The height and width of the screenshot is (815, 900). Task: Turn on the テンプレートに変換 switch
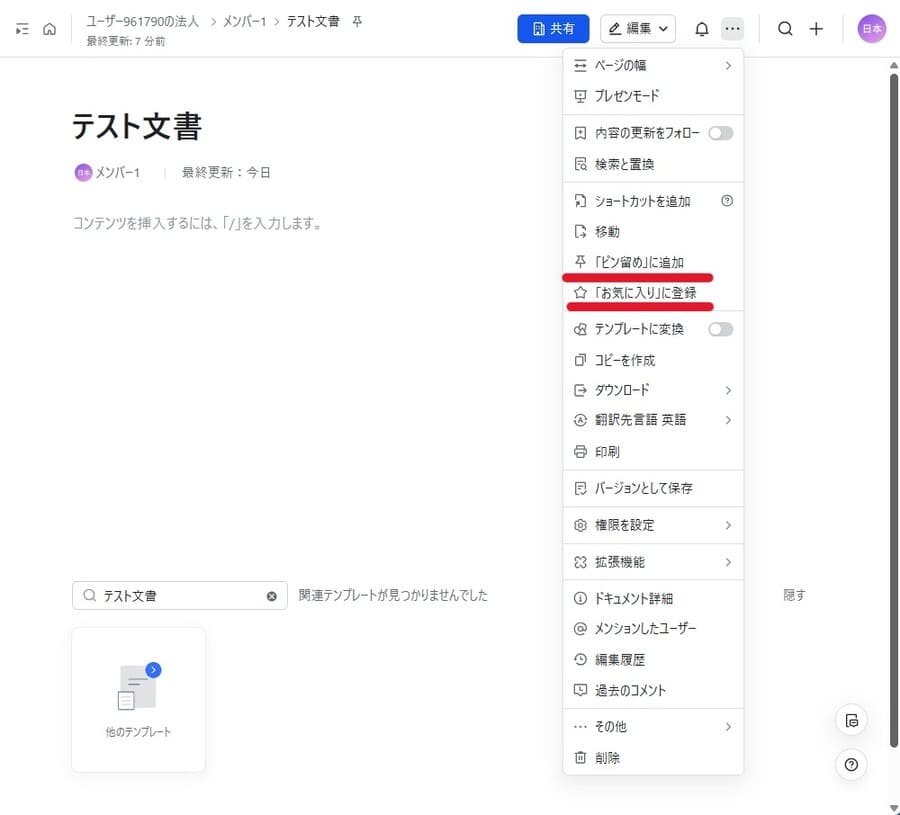coord(720,328)
